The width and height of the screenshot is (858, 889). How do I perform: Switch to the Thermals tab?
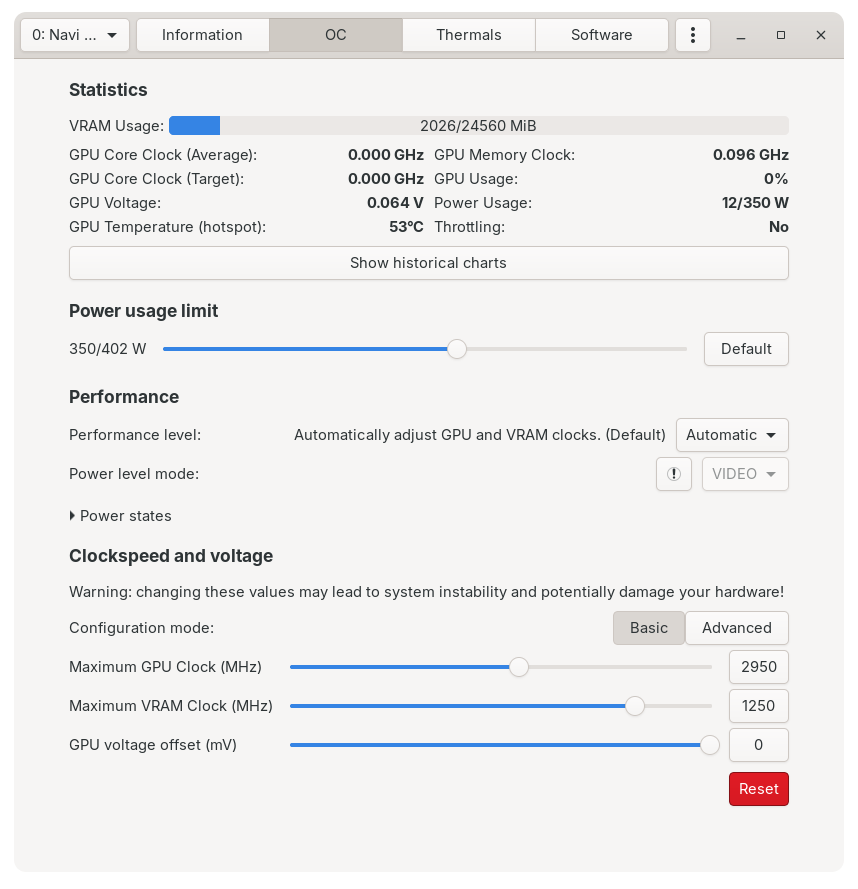tap(468, 34)
